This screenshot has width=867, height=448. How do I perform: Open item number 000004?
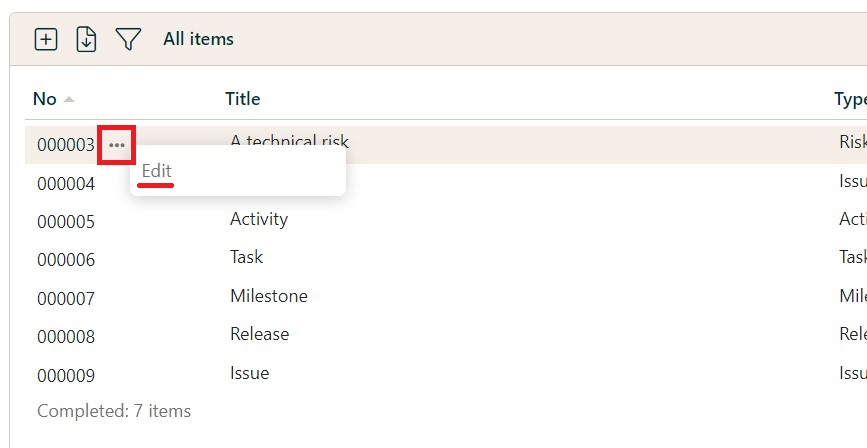[x=66, y=184]
